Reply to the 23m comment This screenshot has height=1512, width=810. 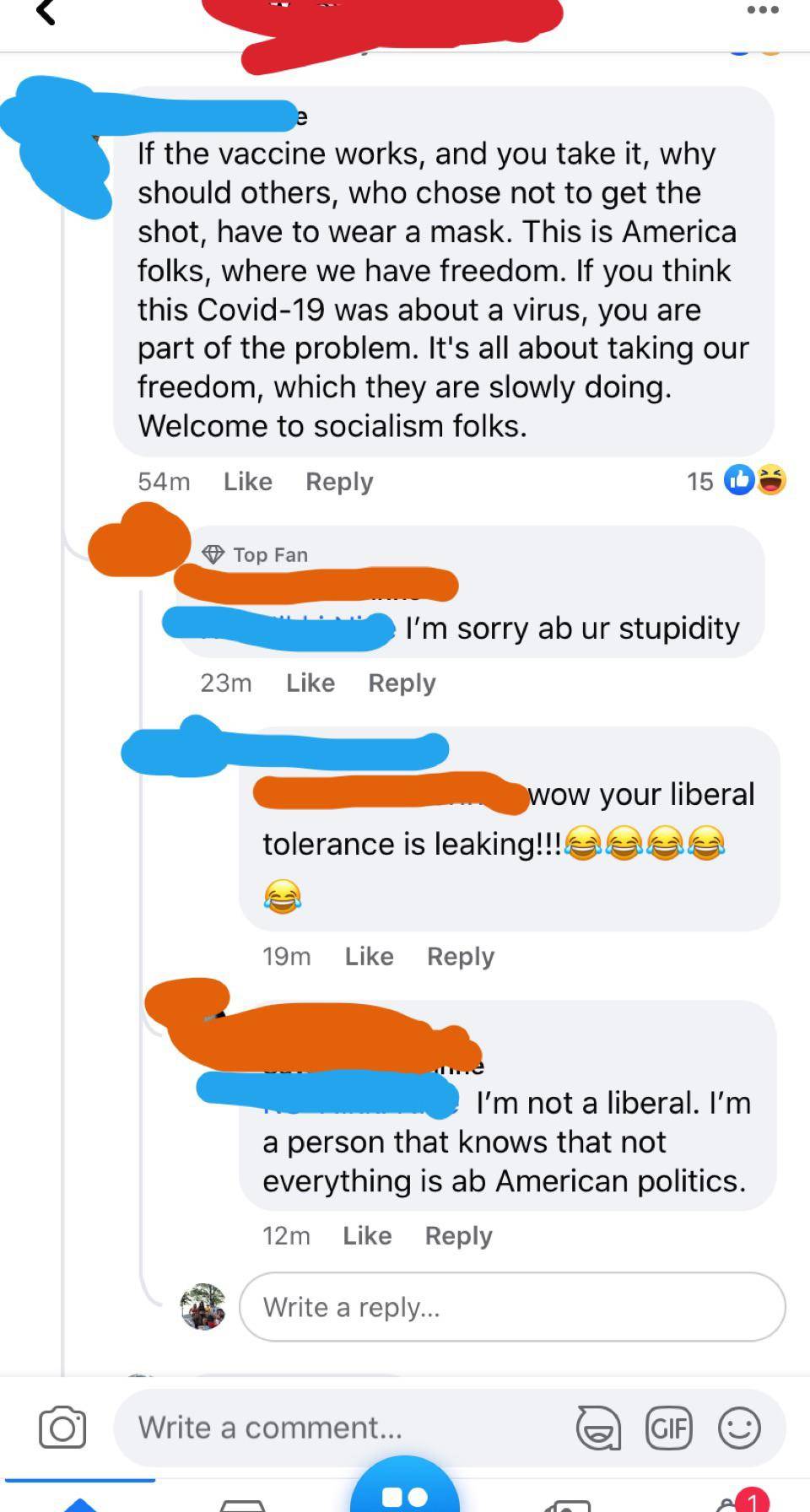pos(402,683)
